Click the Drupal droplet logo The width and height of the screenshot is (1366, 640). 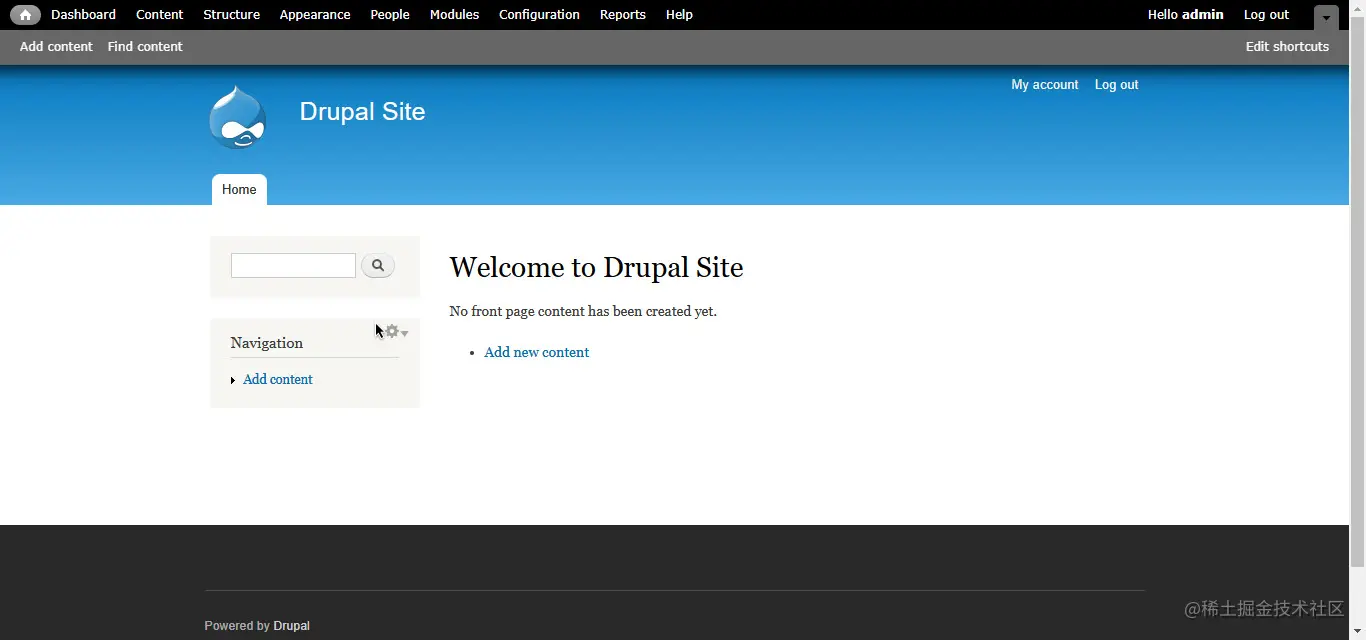coord(237,118)
